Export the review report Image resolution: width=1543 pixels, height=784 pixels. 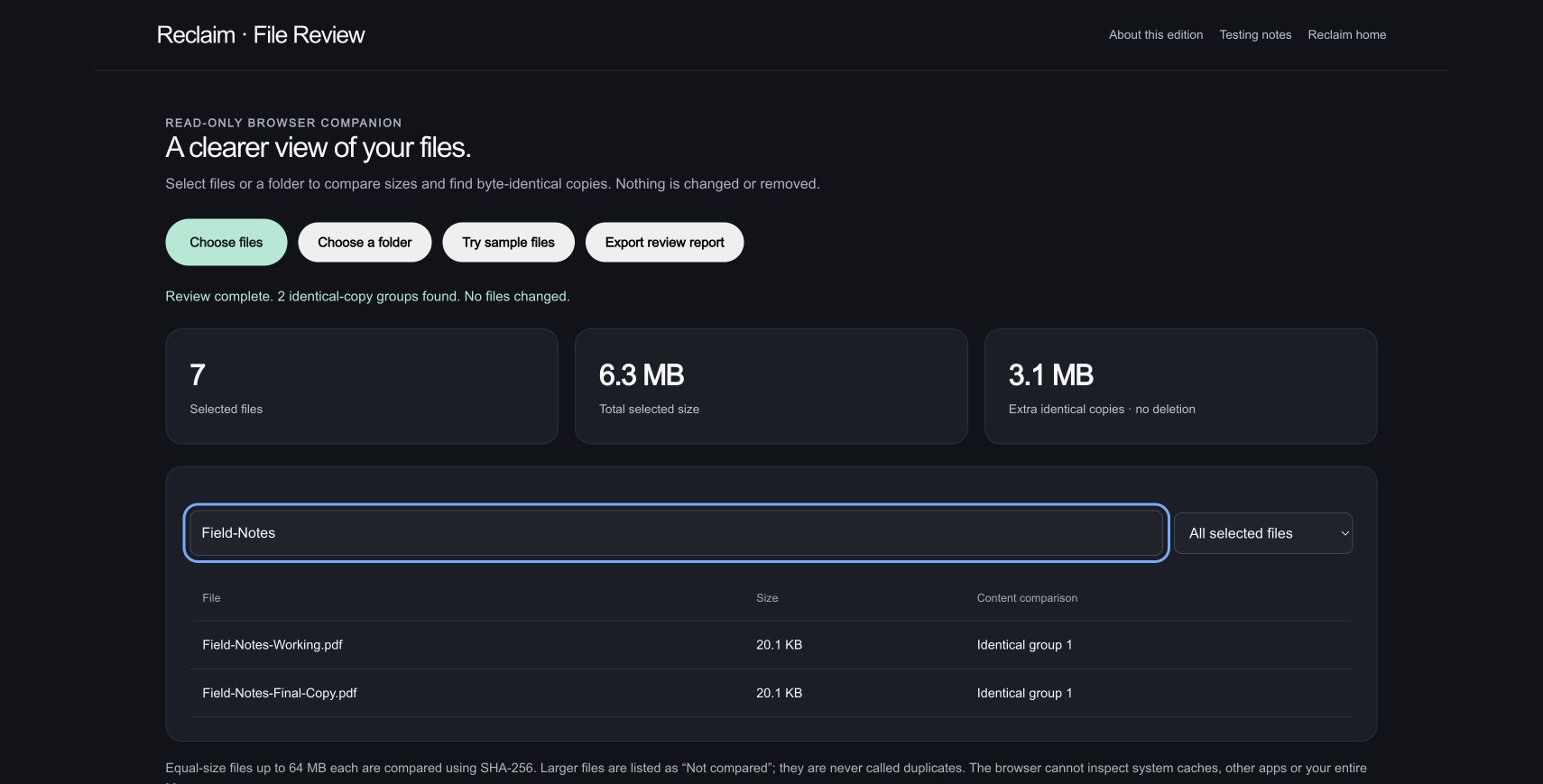pos(664,242)
